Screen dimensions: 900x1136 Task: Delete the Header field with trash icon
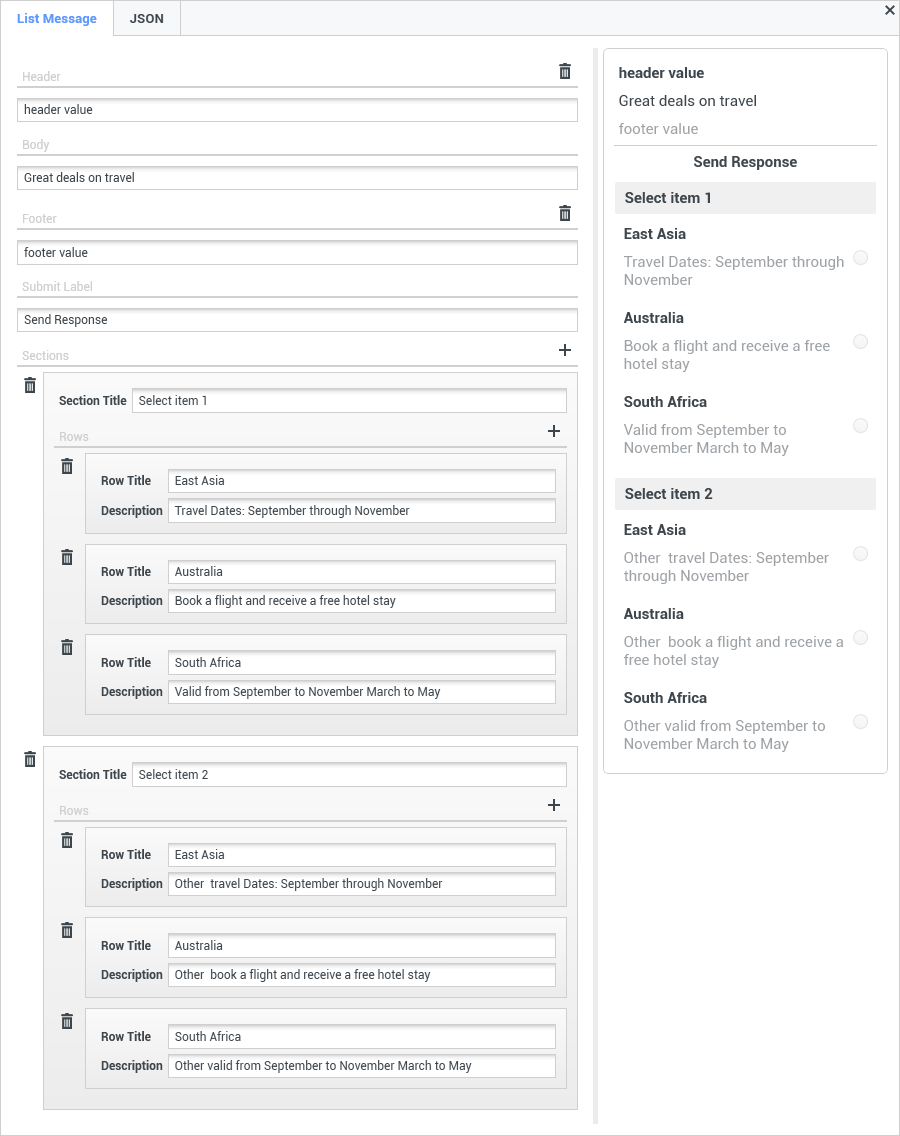[565, 71]
